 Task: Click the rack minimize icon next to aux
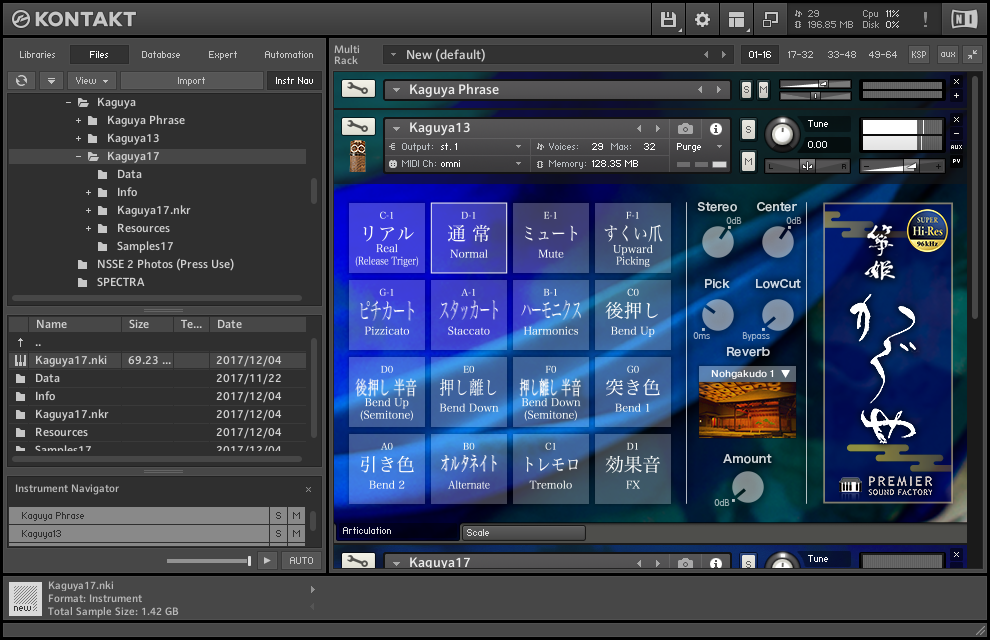972,55
